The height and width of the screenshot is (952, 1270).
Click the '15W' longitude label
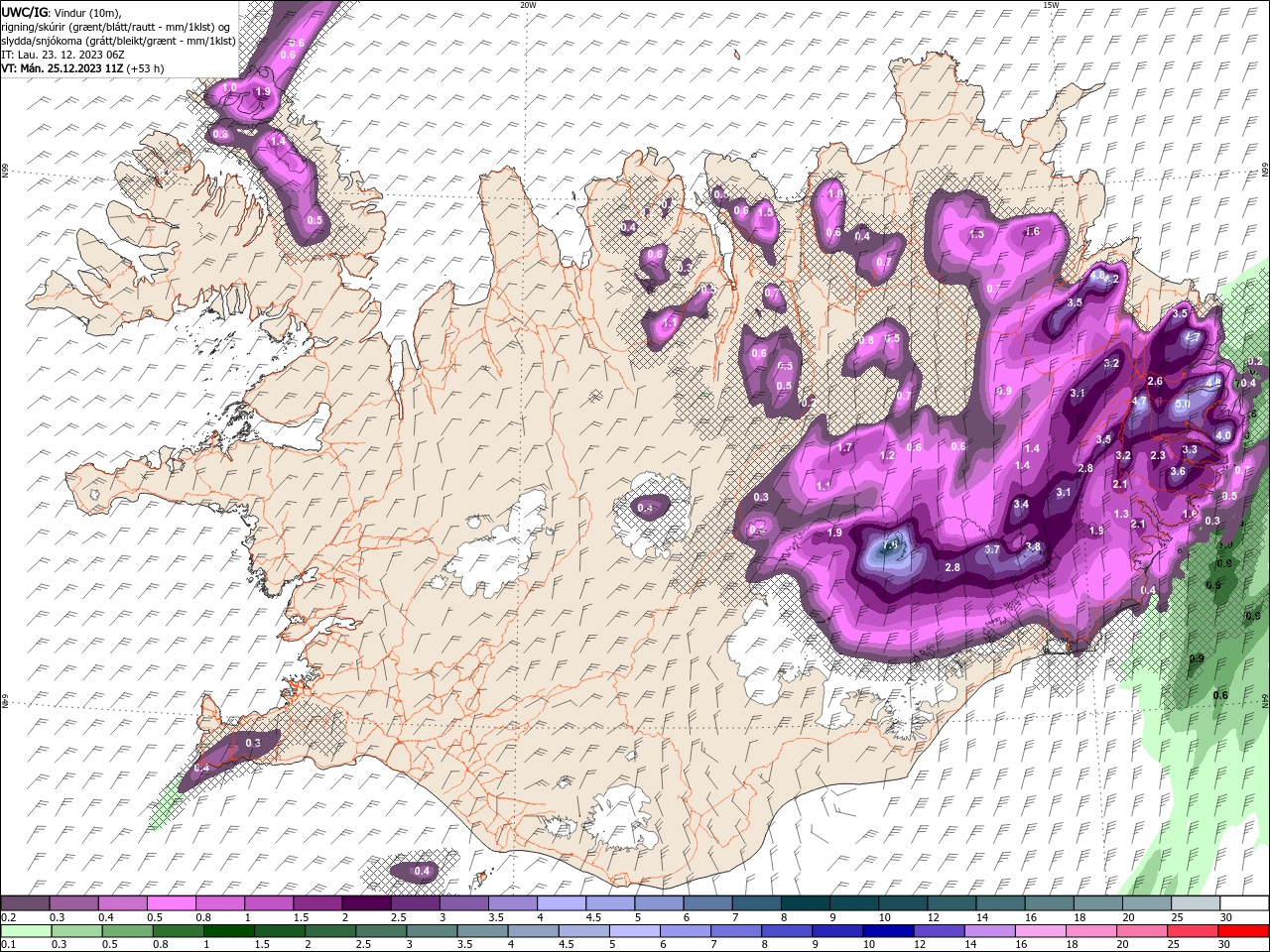(1050, 5)
